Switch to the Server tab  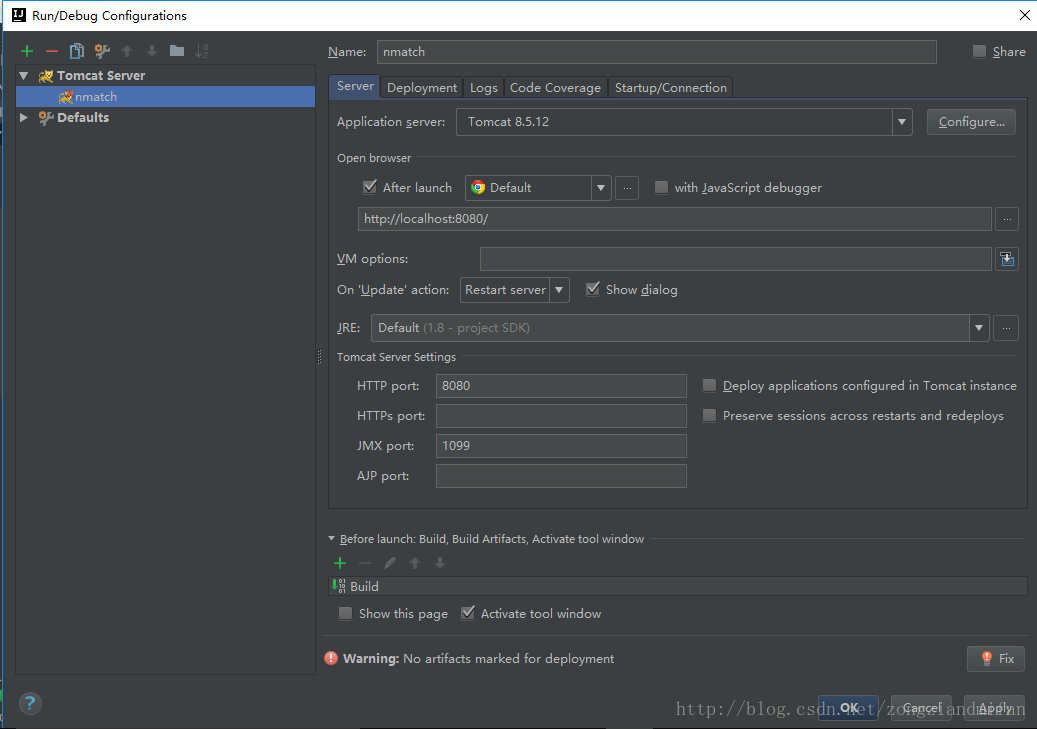(x=354, y=86)
